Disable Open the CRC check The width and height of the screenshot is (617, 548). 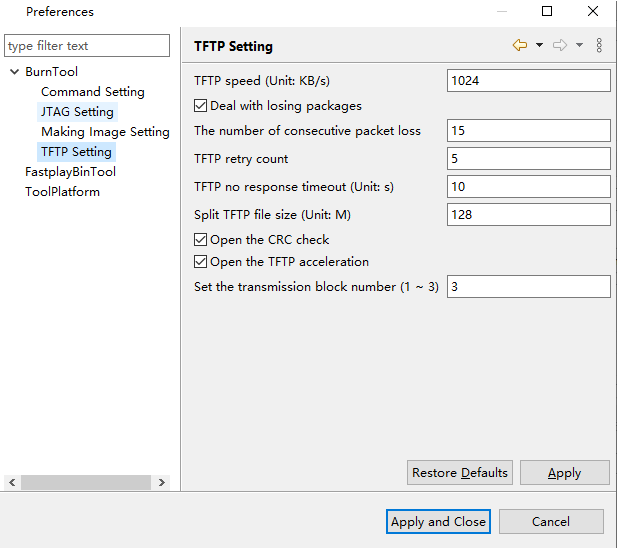200,240
